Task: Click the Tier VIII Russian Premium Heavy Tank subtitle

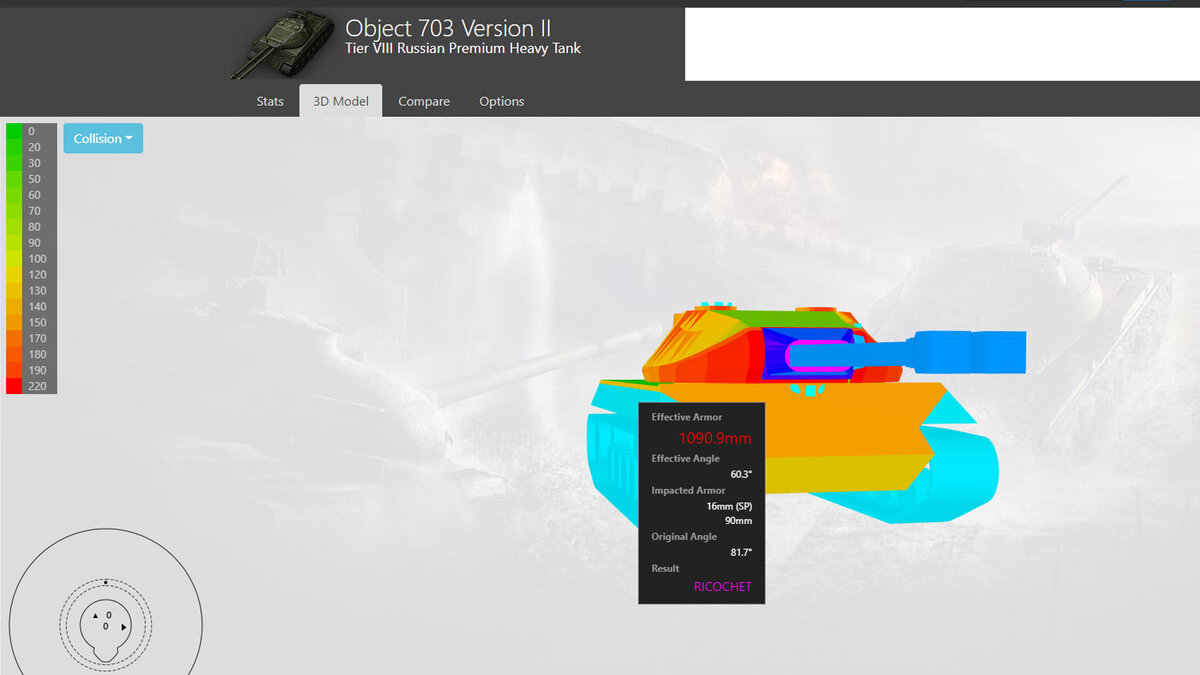Action: (463, 49)
